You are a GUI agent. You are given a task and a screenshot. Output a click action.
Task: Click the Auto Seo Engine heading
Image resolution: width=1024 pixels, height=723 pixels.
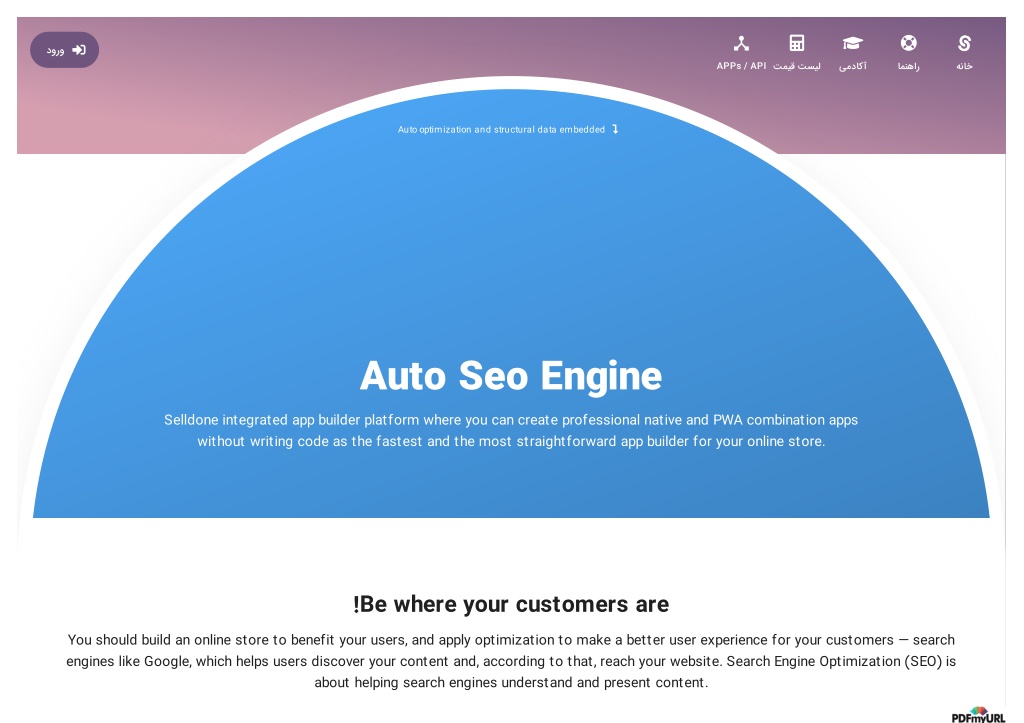pyautogui.click(x=511, y=376)
